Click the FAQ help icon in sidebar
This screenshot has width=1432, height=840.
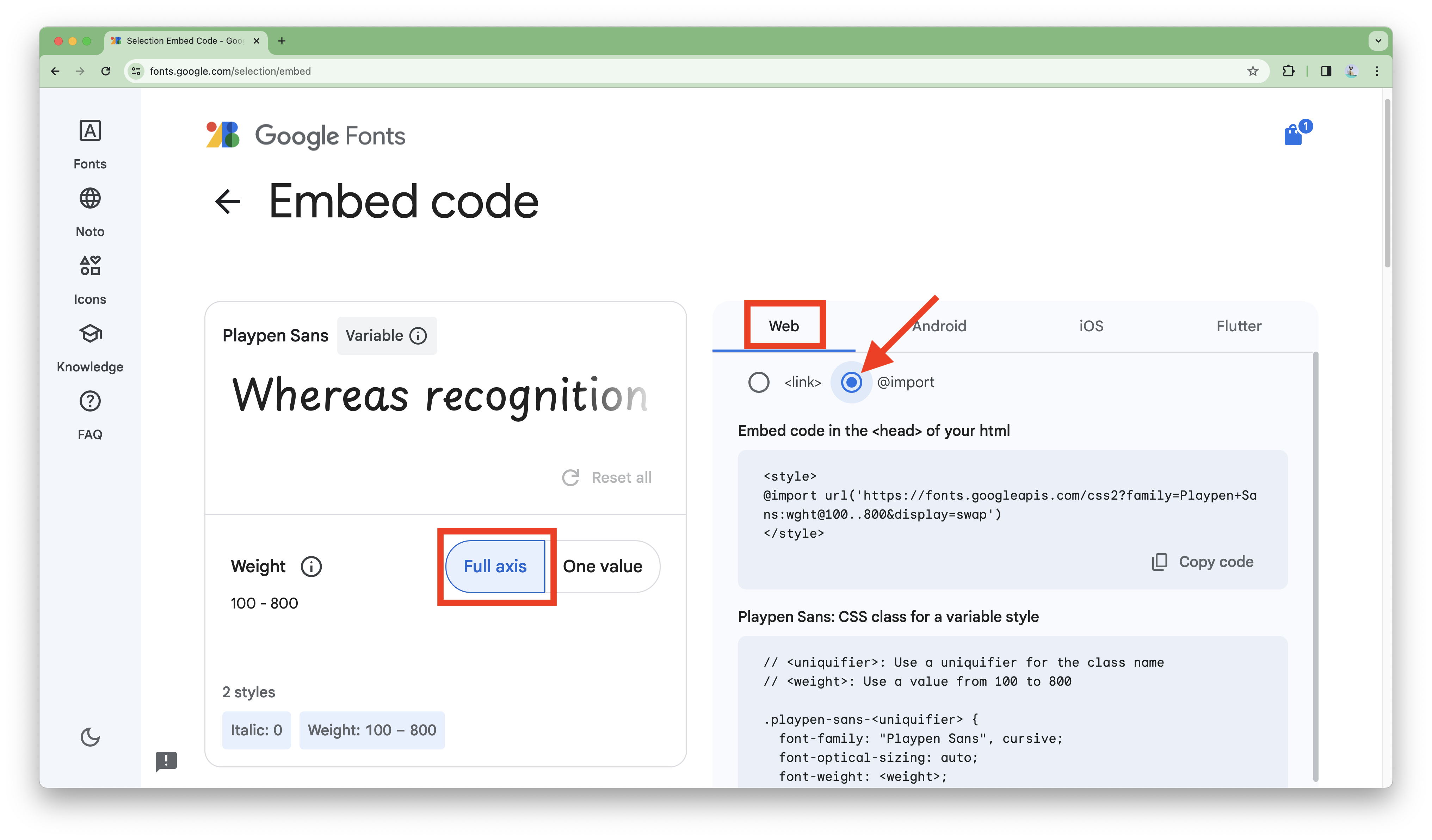[x=90, y=401]
